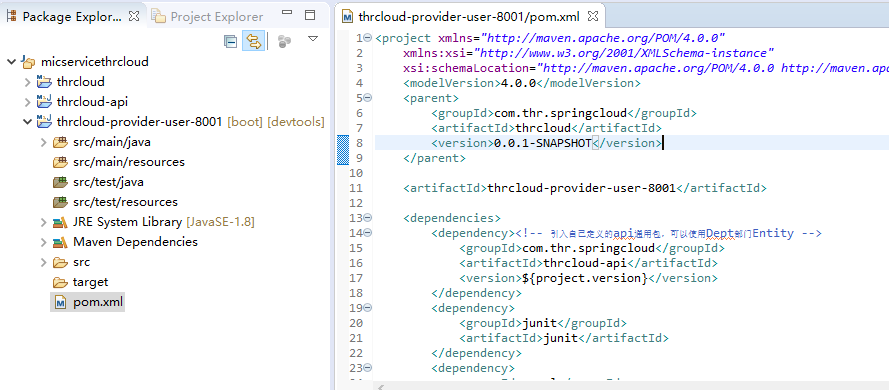Select the target folder item
Image resolution: width=889 pixels, height=390 pixels.
tap(90, 282)
